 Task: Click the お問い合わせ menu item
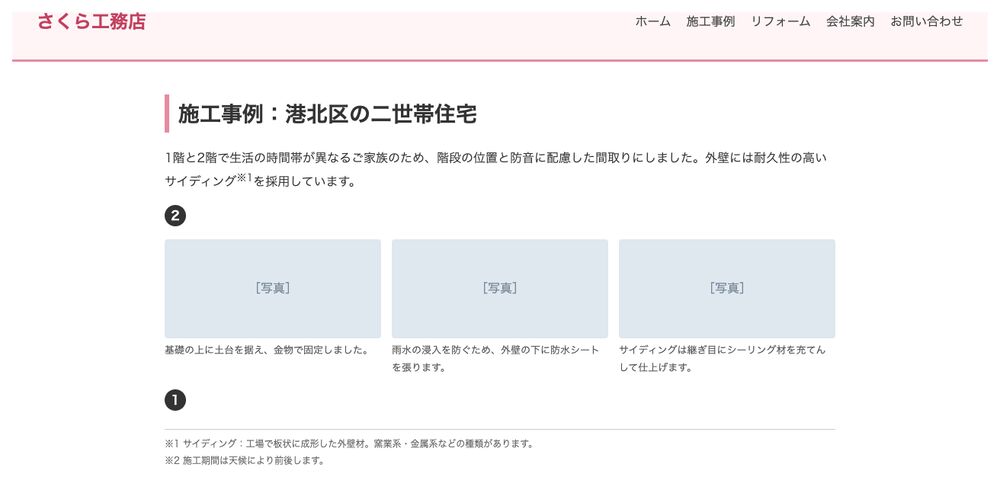[x=927, y=22]
